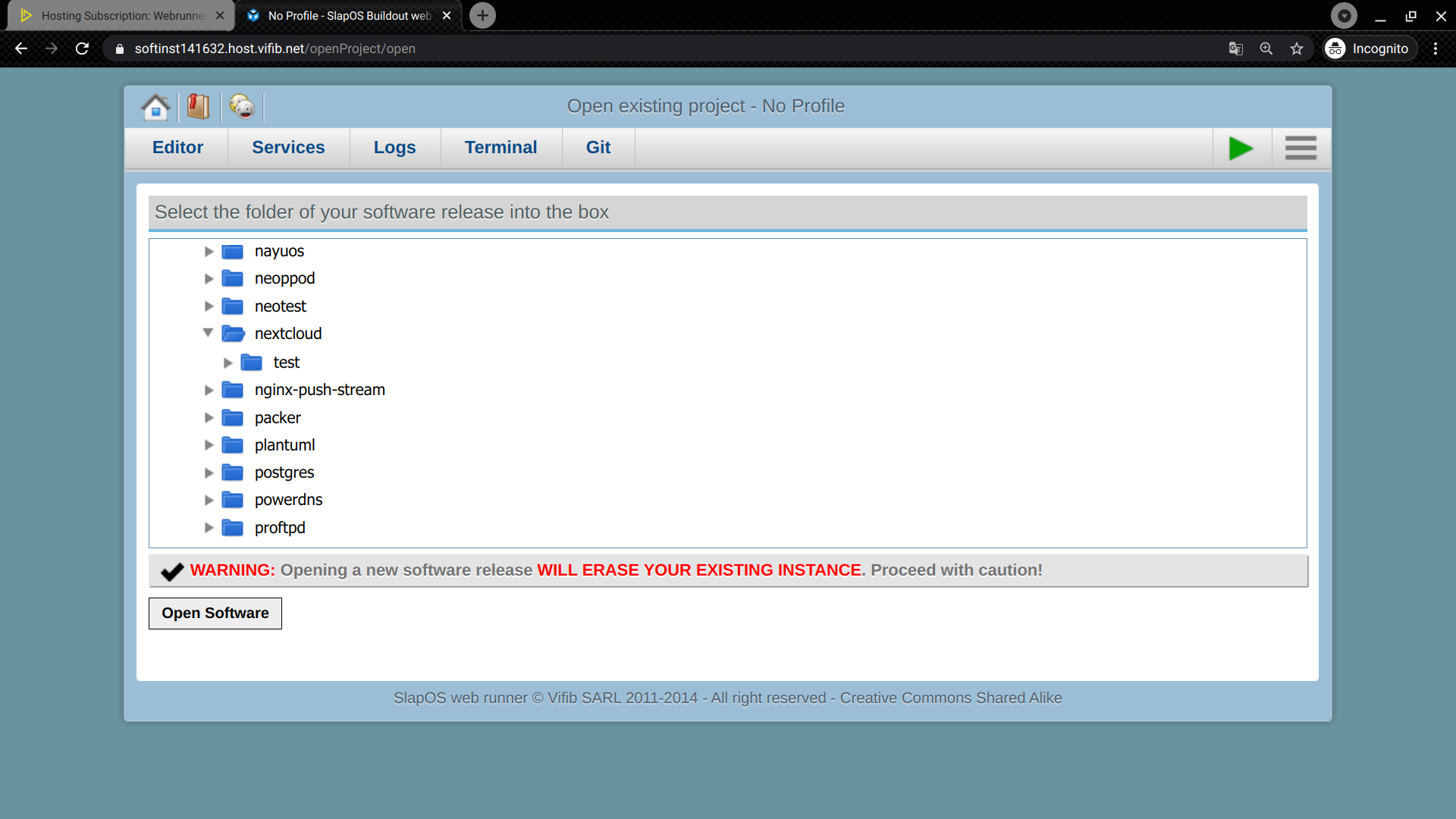This screenshot has width=1456, height=819.
Task: Select the test folder name
Action: pos(287,362)
